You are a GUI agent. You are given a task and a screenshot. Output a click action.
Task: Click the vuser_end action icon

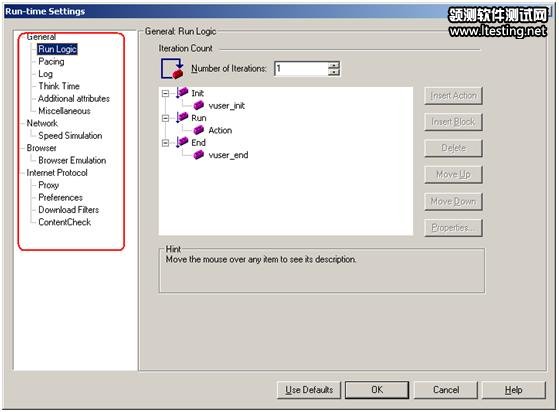[x=199, y=155]
